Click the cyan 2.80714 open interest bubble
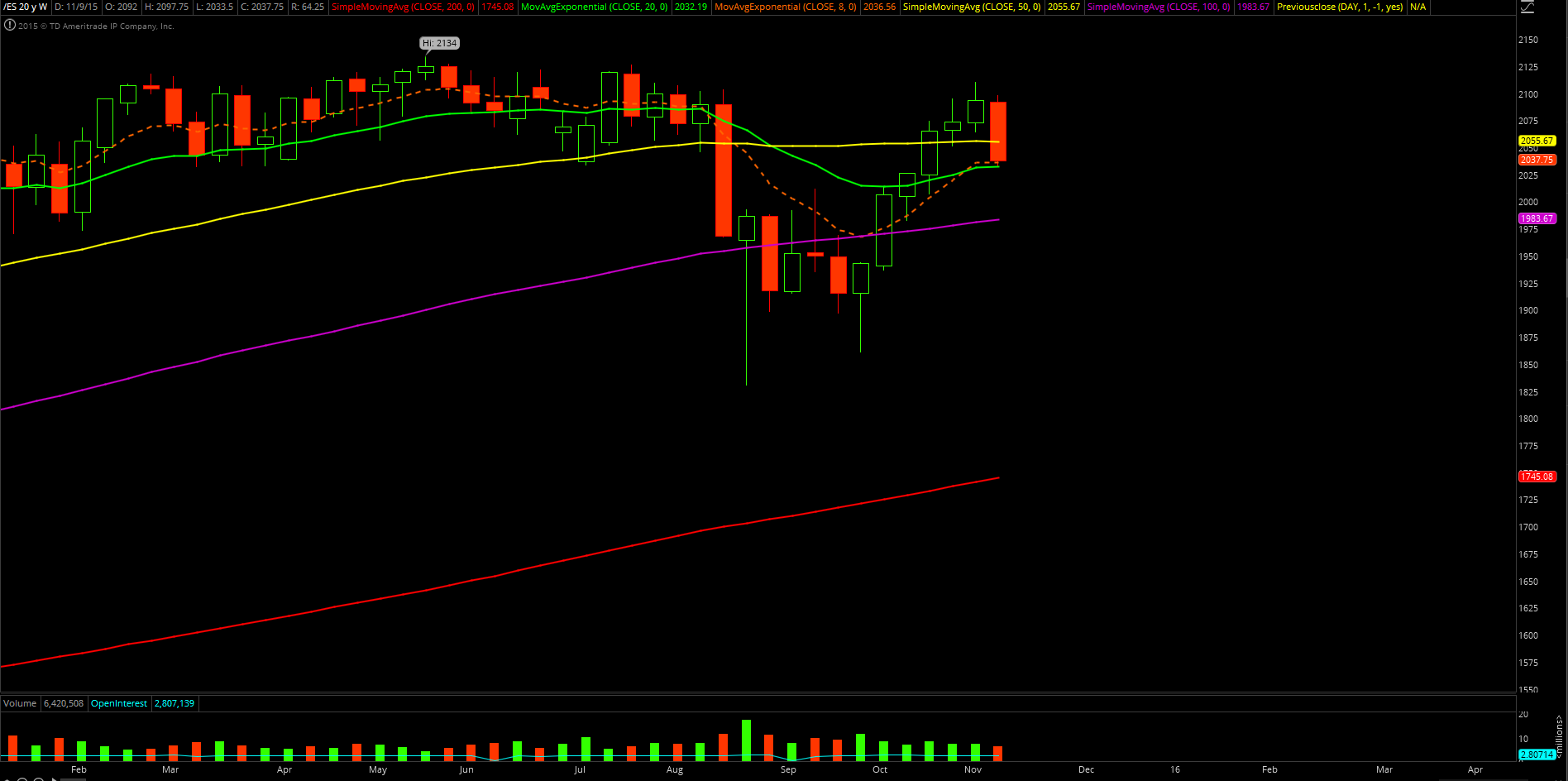The height and width of the screenshot is (781, 1568). pyautogui.click(x=1537, y=755)
